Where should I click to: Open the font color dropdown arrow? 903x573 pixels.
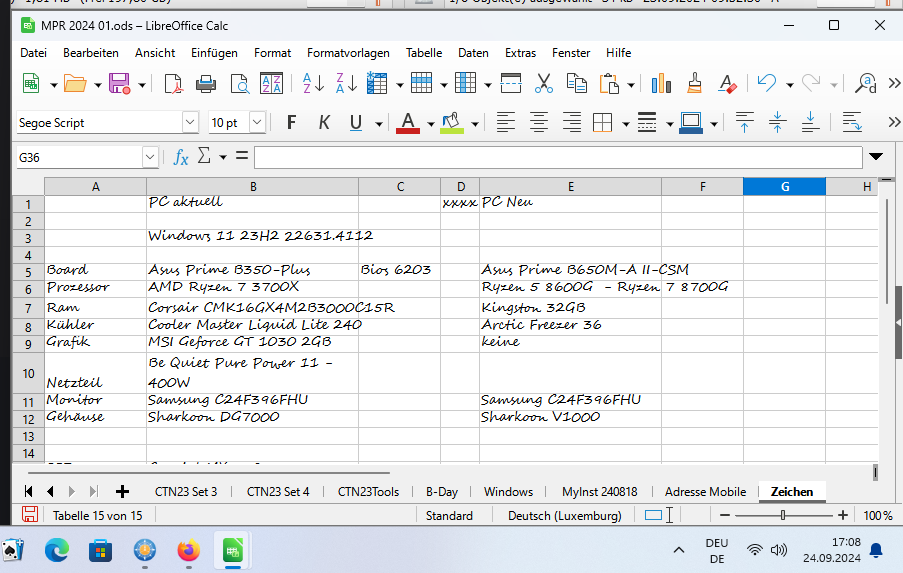(x=431, y=124)
